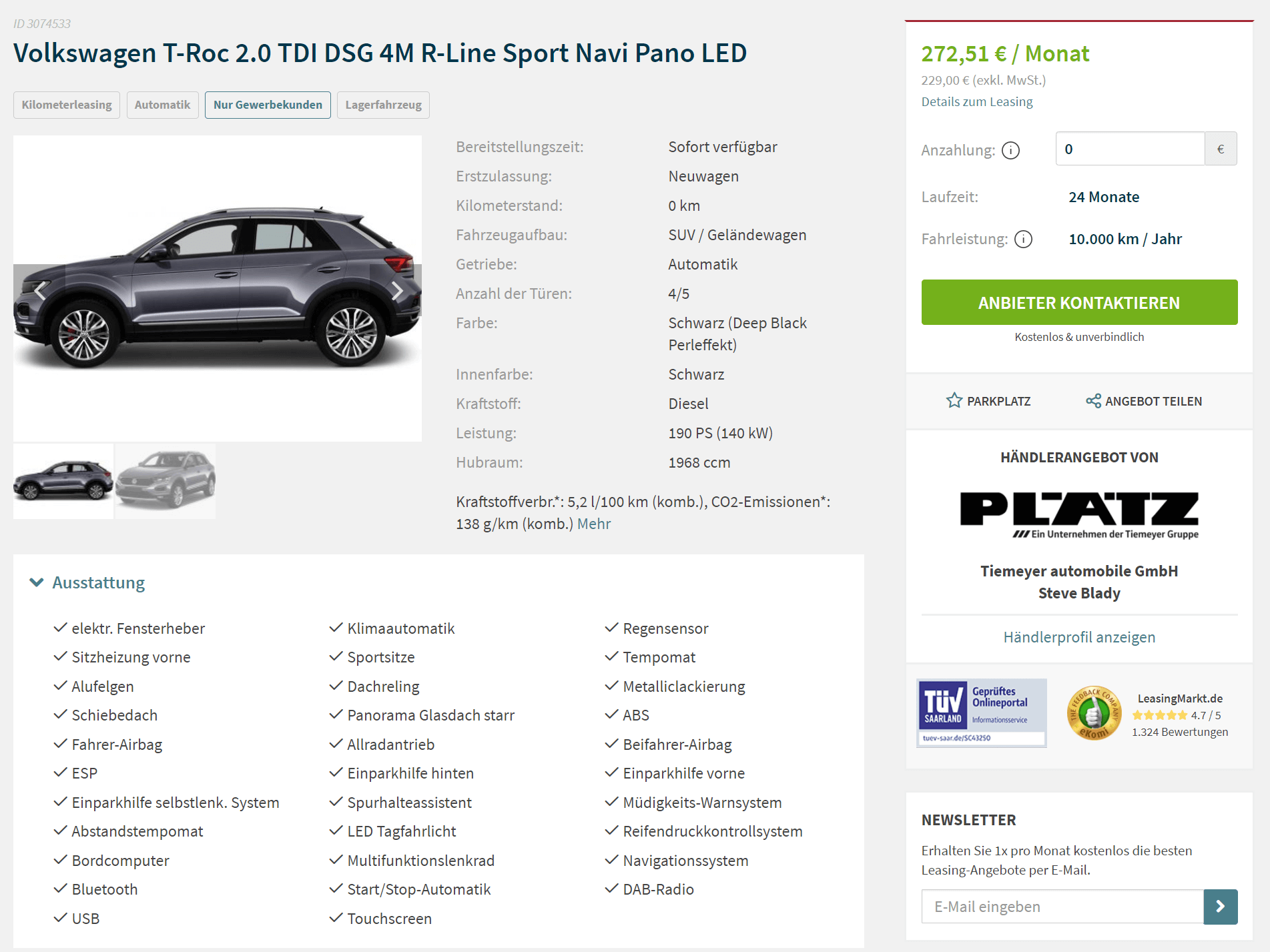Focus the E-Mail eingeben field

(1062, 906)
